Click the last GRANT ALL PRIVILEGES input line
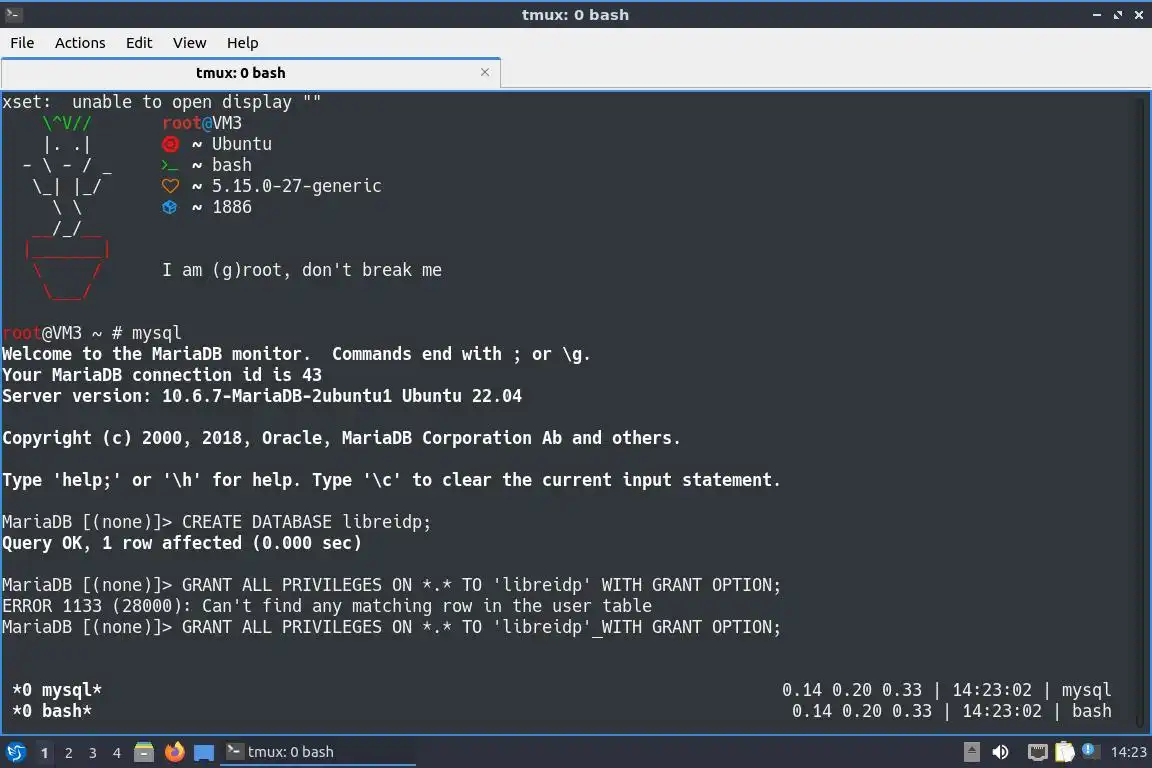 click(391, 627)
